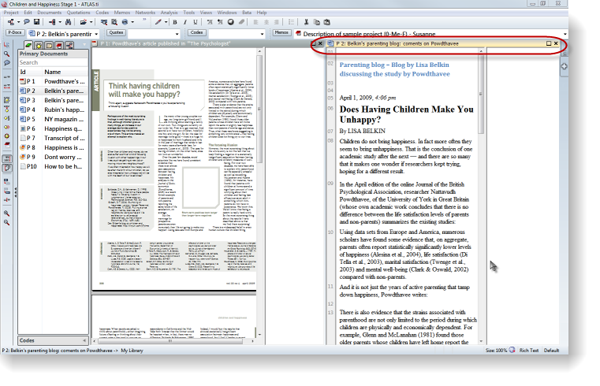This screenshot has height=386, width=600.
Task: Click the Quotes manager button
Action: click(116, 33)
